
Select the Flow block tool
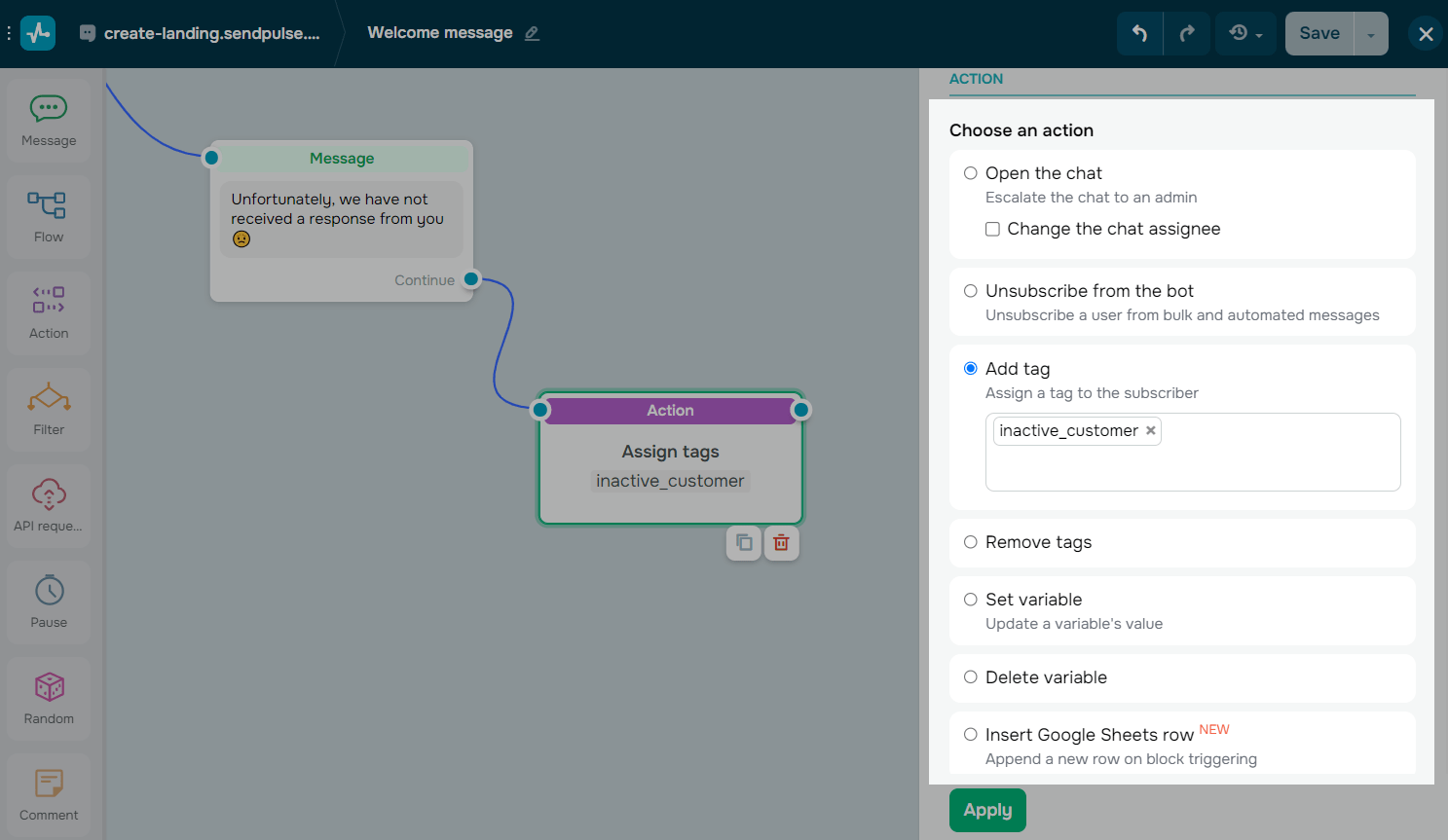click(48, 214)
